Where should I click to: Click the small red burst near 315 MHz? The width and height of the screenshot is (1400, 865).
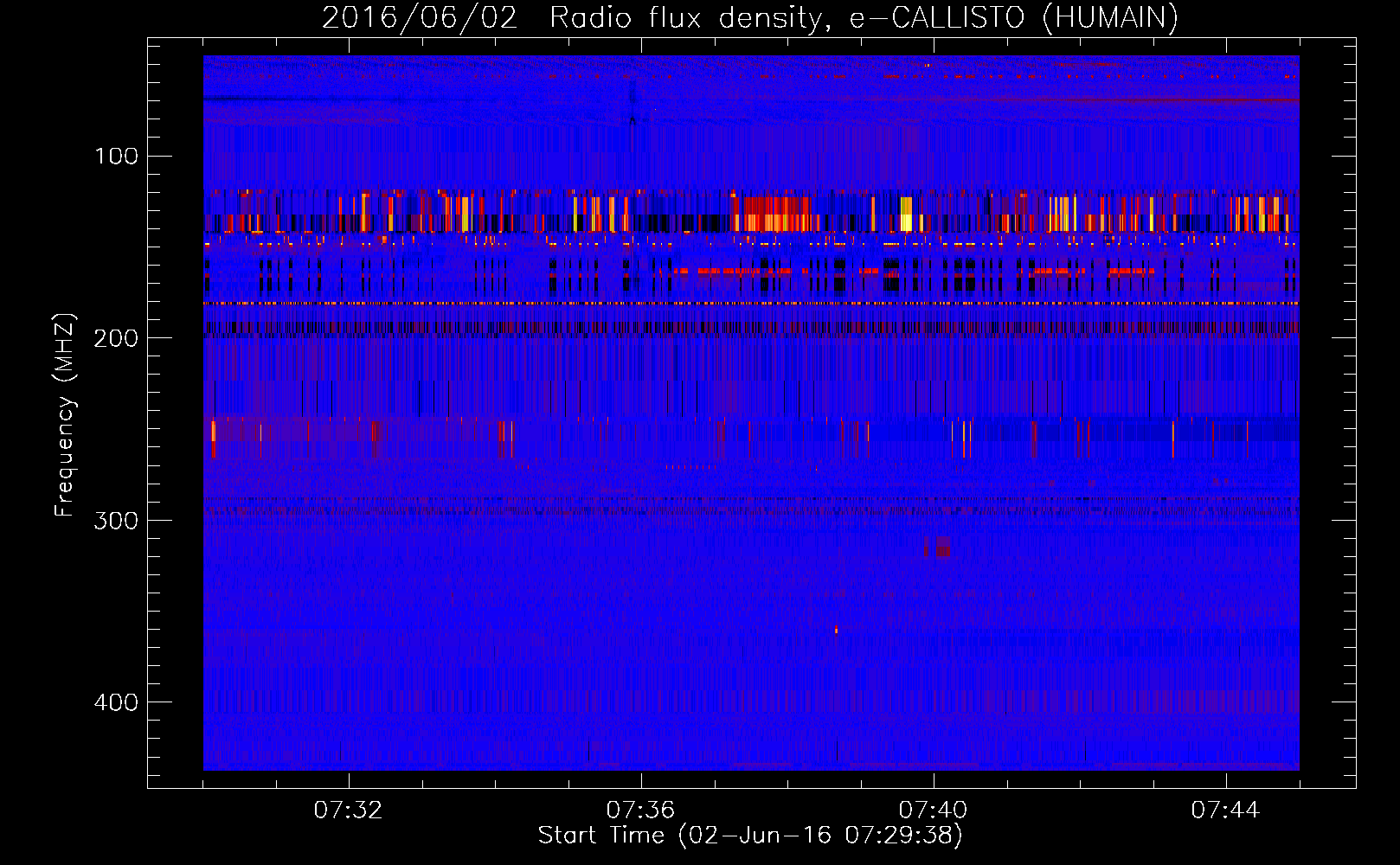[937, 547]
